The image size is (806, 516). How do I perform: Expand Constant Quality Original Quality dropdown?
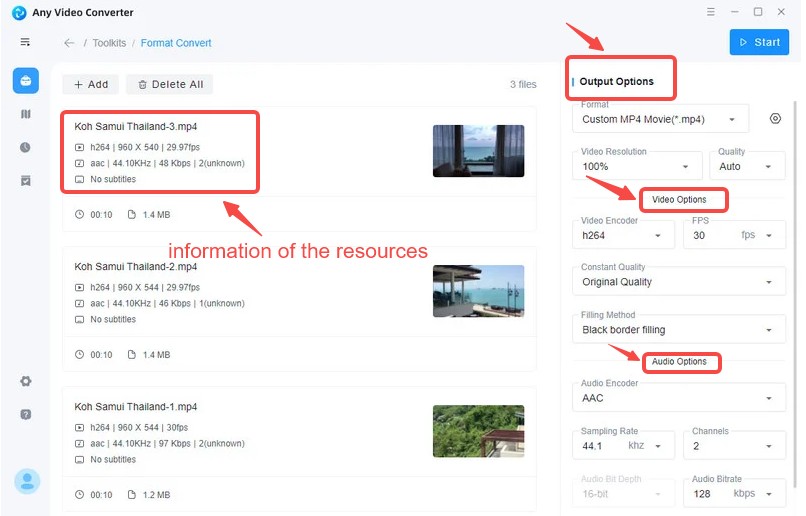tap(679, 281)
